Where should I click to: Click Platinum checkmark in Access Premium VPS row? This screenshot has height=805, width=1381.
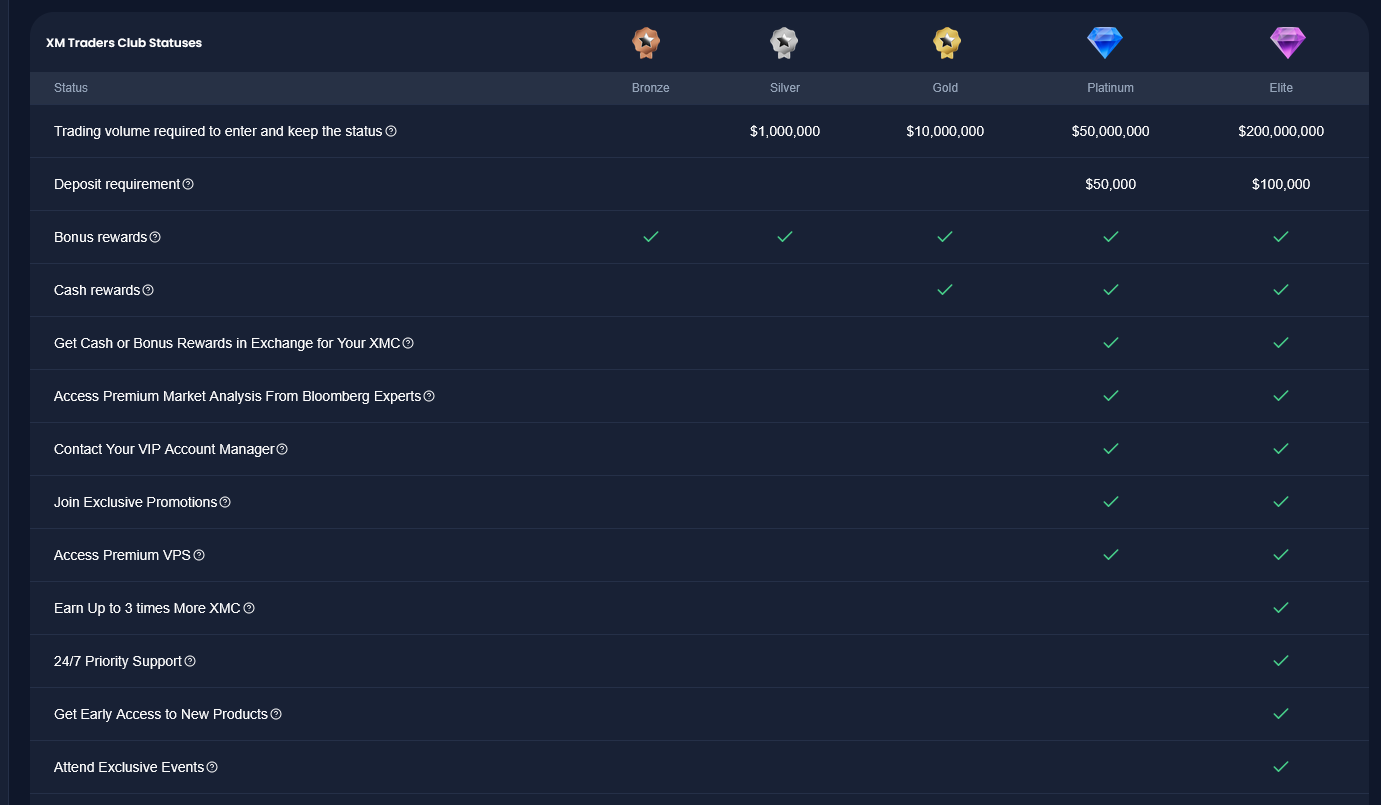coord(1110,554)
